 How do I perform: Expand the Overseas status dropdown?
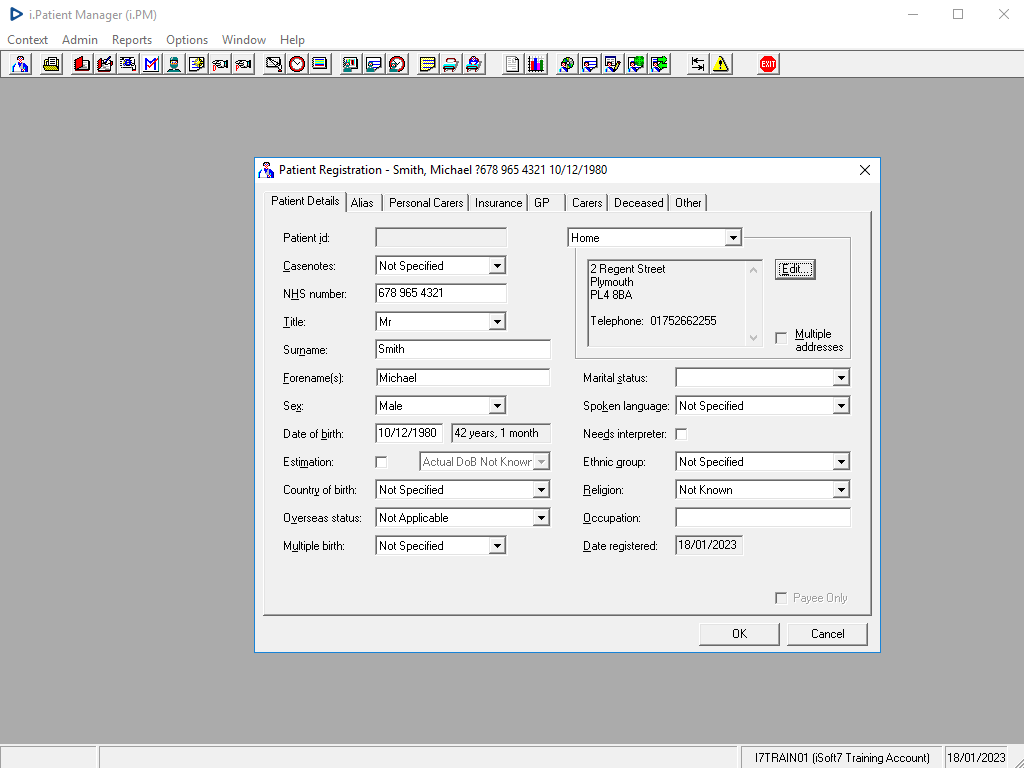tap(541, 518)
